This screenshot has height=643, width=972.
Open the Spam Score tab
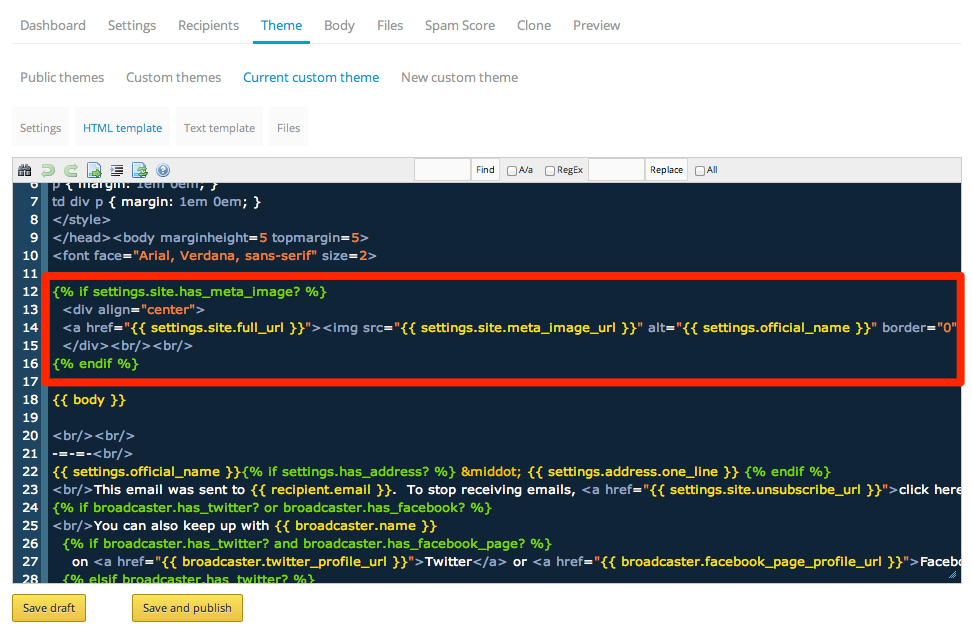(460, 25)
